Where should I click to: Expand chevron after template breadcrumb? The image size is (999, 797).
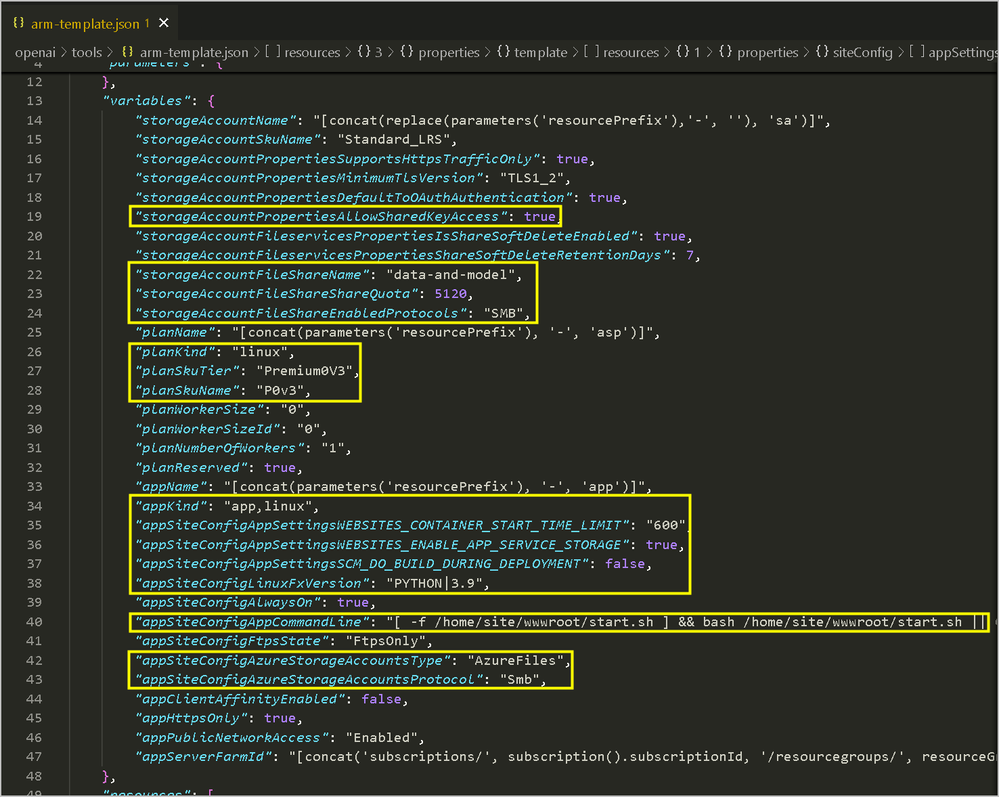point(575,52)
